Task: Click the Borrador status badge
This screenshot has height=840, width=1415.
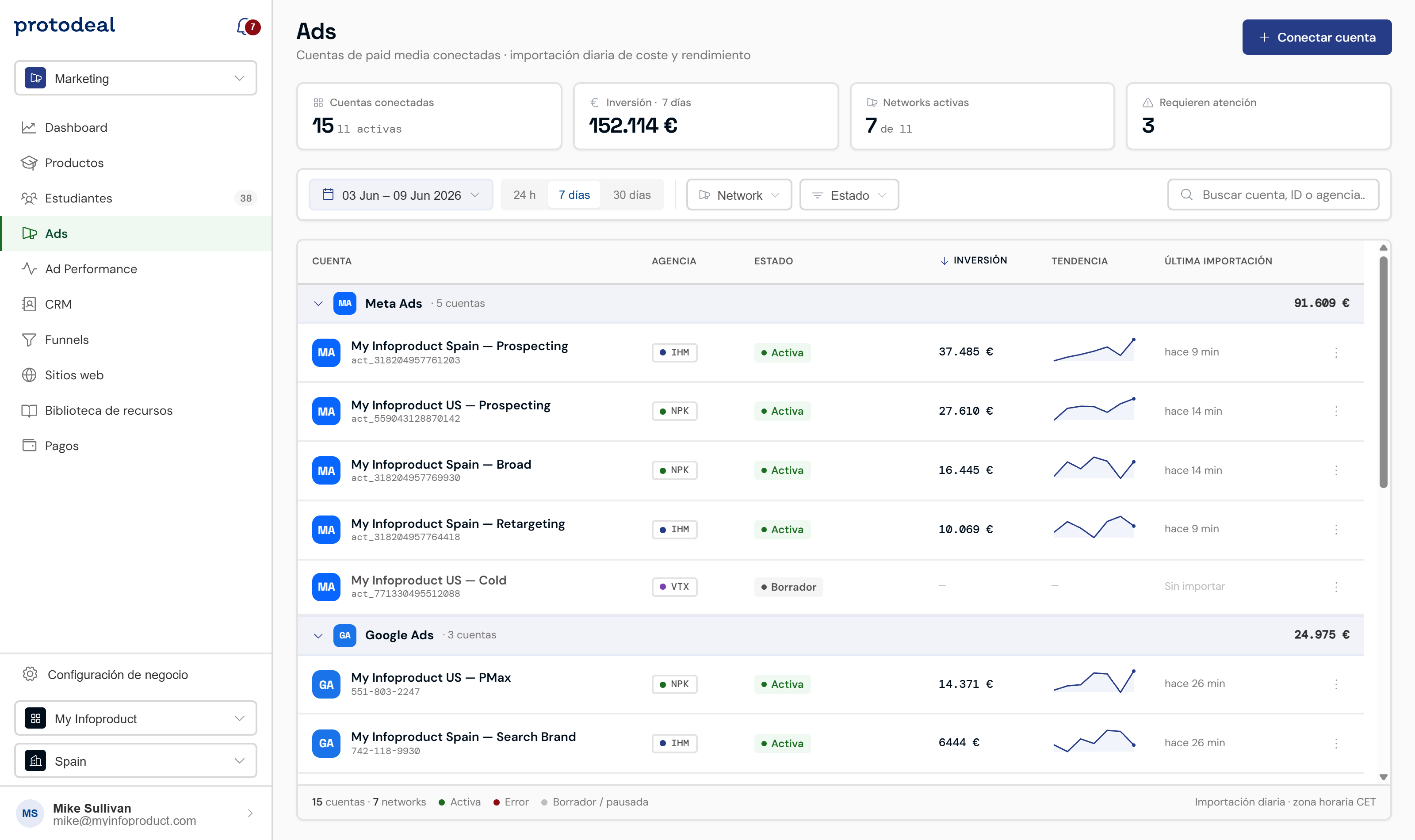Action: pos(788,587)
